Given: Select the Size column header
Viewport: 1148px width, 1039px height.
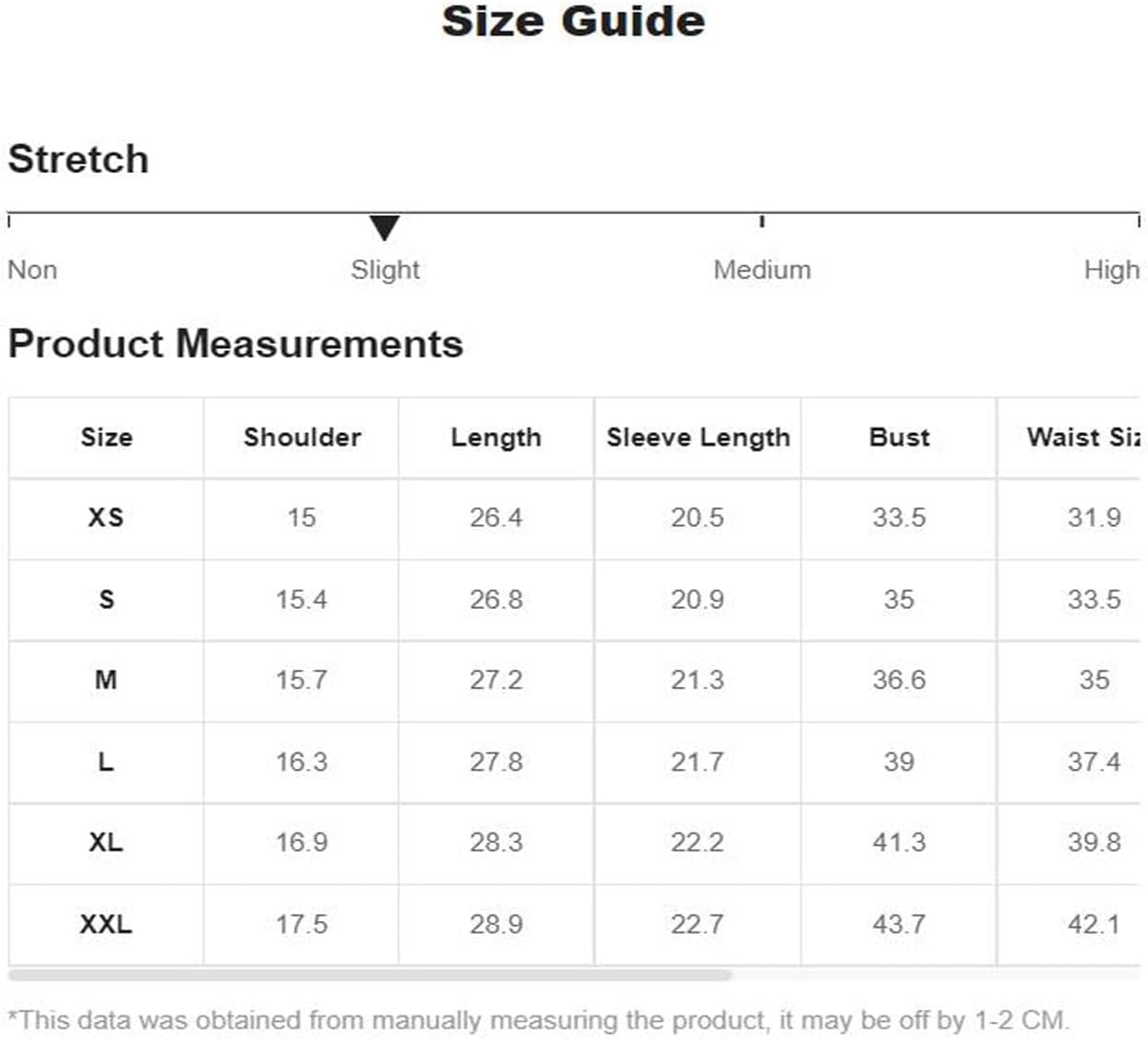Looking at the screenshot, I should point(106,438).
